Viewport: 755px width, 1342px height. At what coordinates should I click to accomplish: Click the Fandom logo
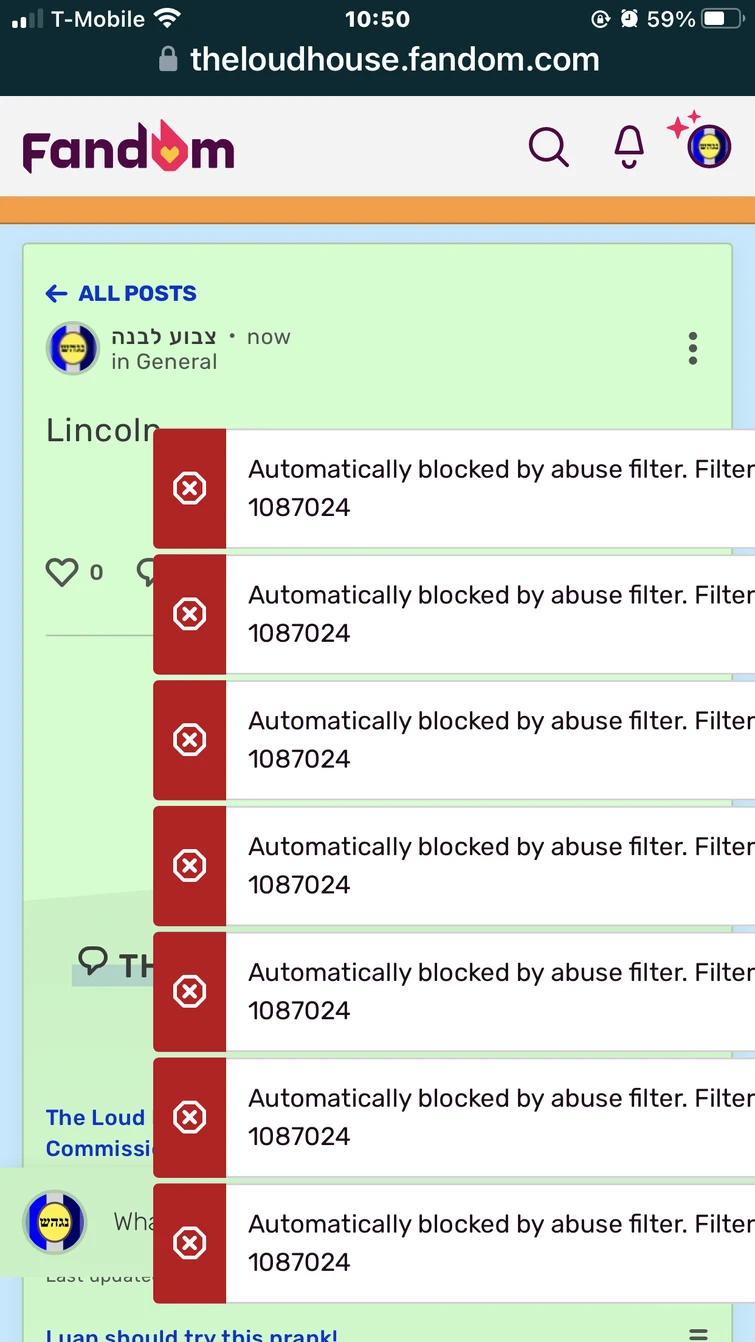coord(128,150)
